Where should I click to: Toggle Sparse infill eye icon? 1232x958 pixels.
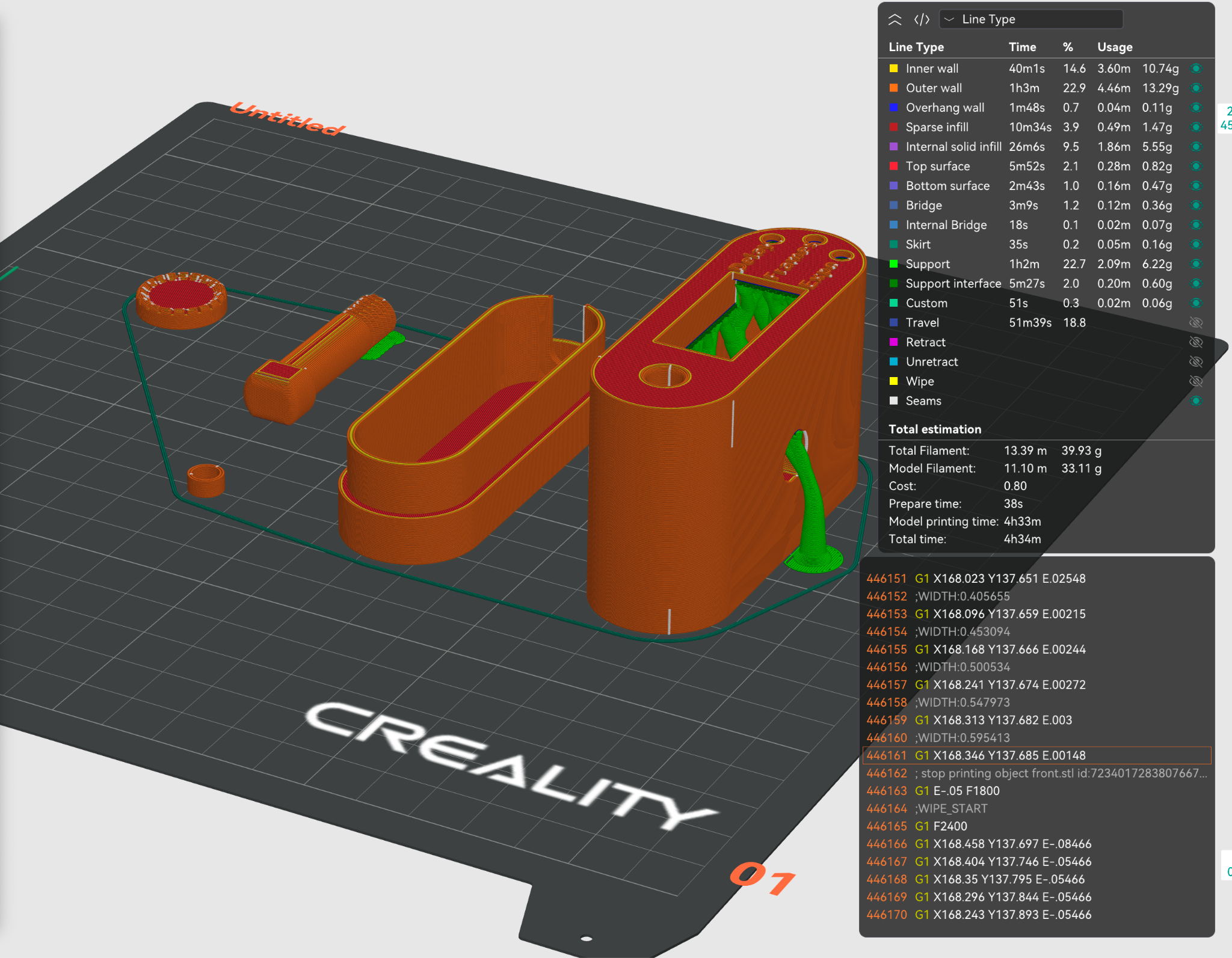pyautogui.click(x=1196, y=127)
